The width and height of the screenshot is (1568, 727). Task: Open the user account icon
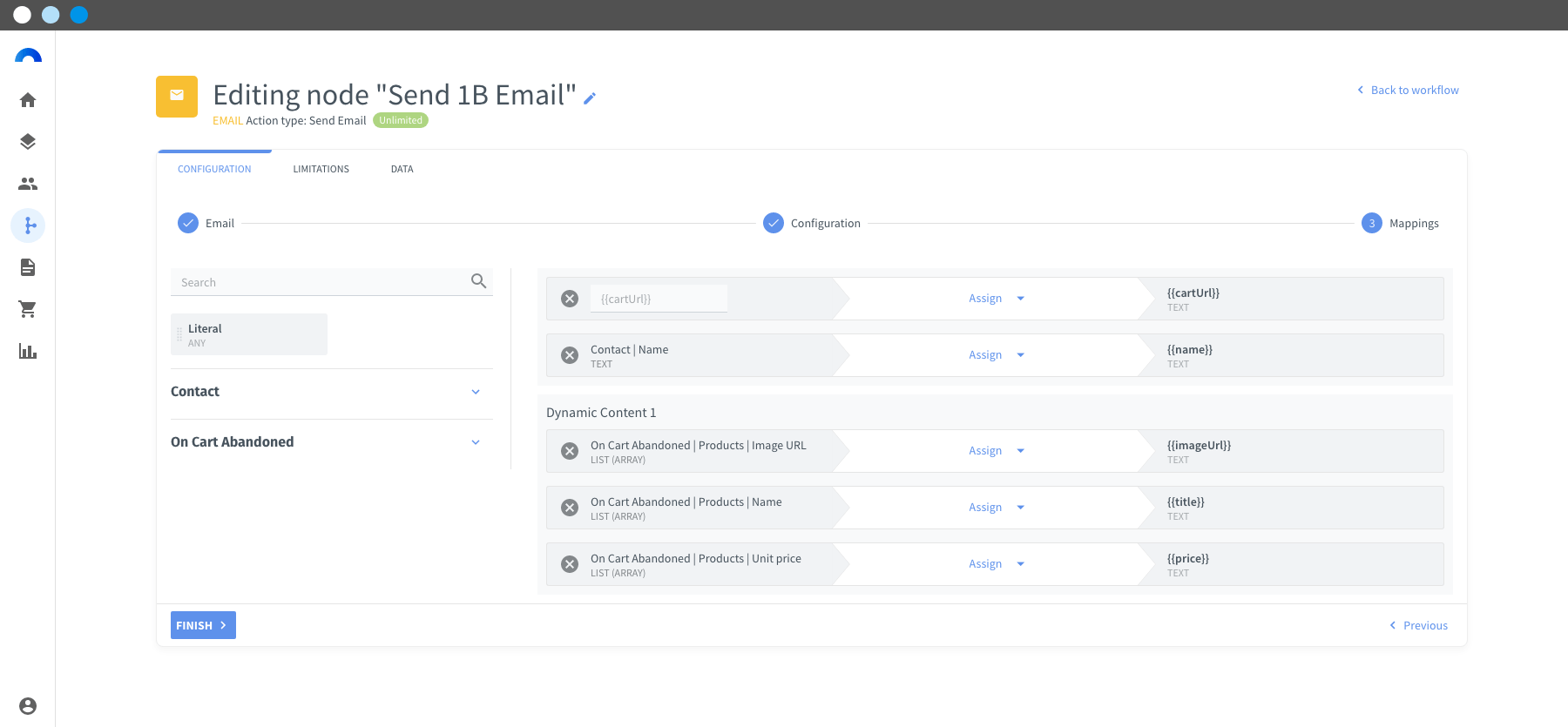coord(28,706)
